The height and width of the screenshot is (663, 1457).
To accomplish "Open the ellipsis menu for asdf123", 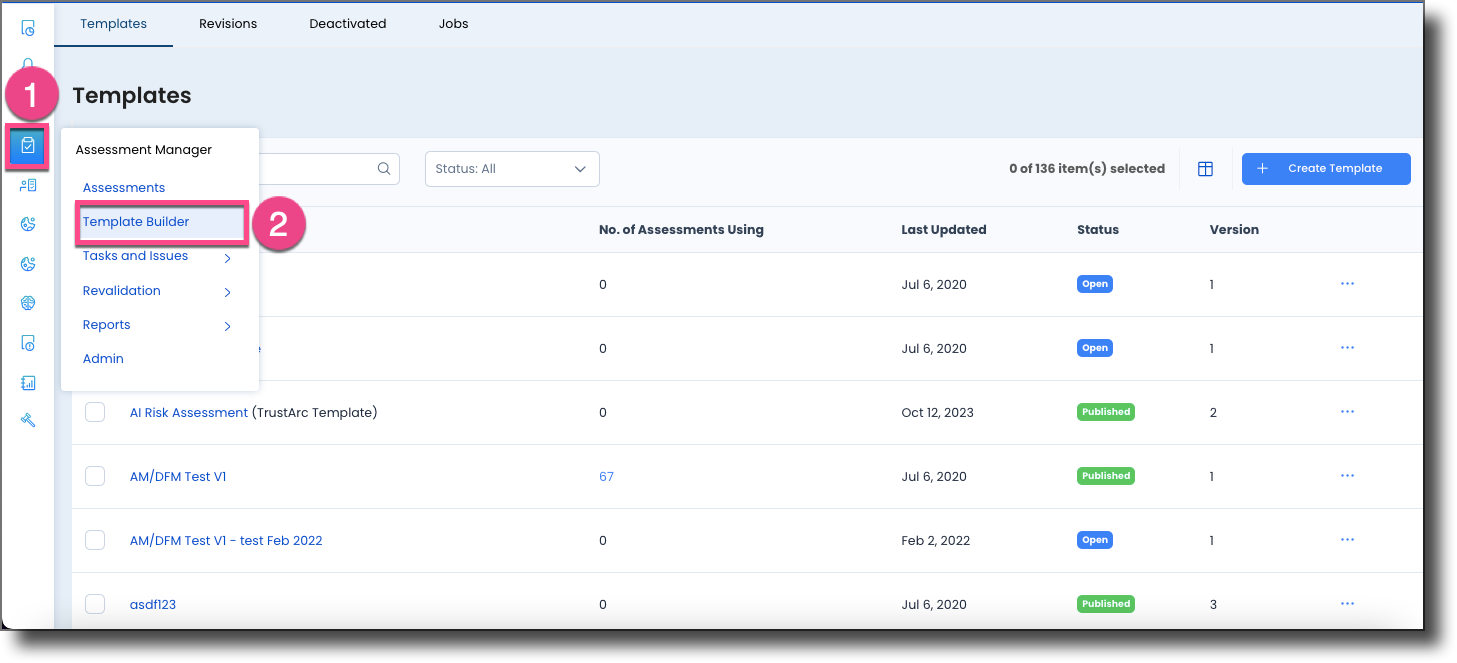I will click(1347, 603).
